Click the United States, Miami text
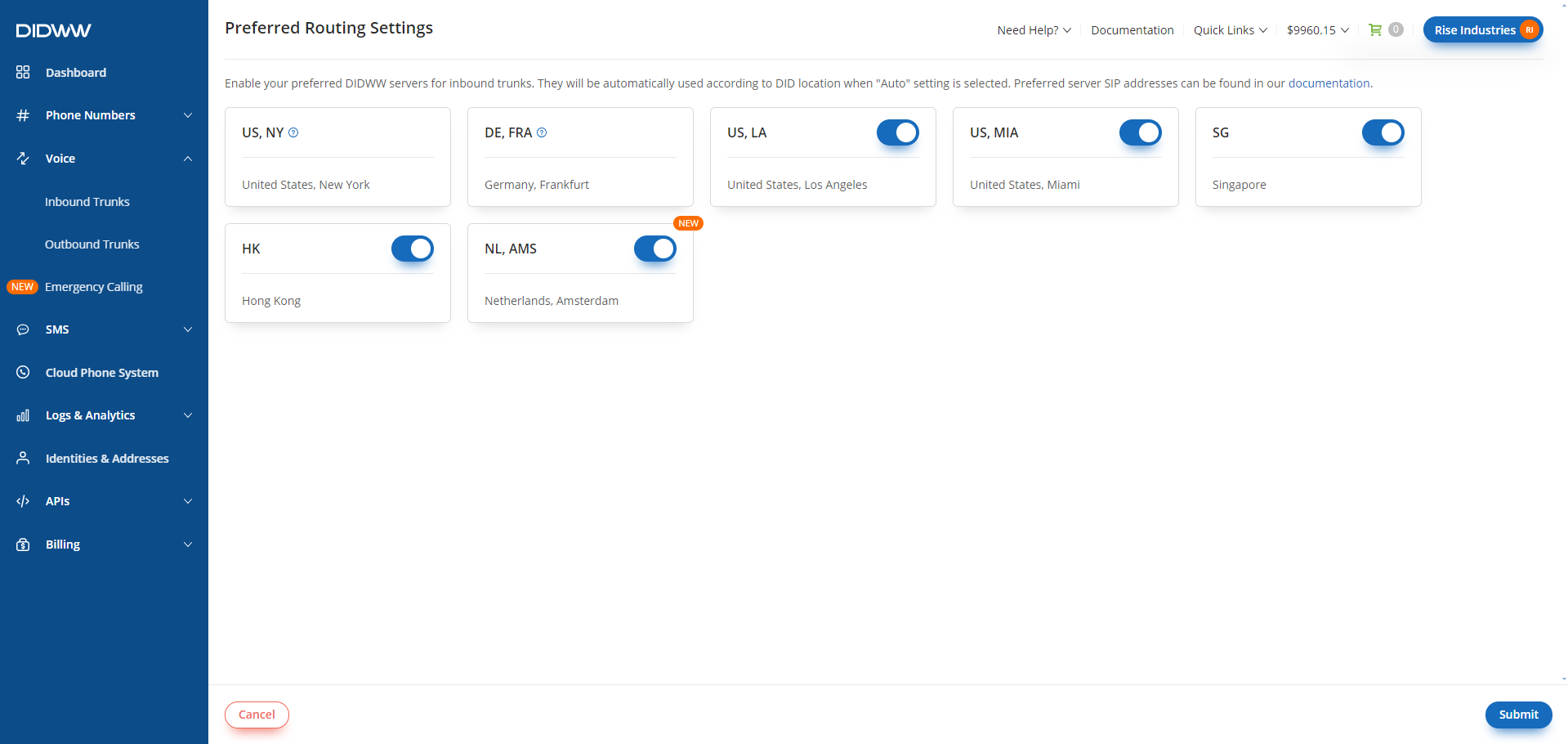Screen dimensions: 1568x744 tap(1025, 185)
